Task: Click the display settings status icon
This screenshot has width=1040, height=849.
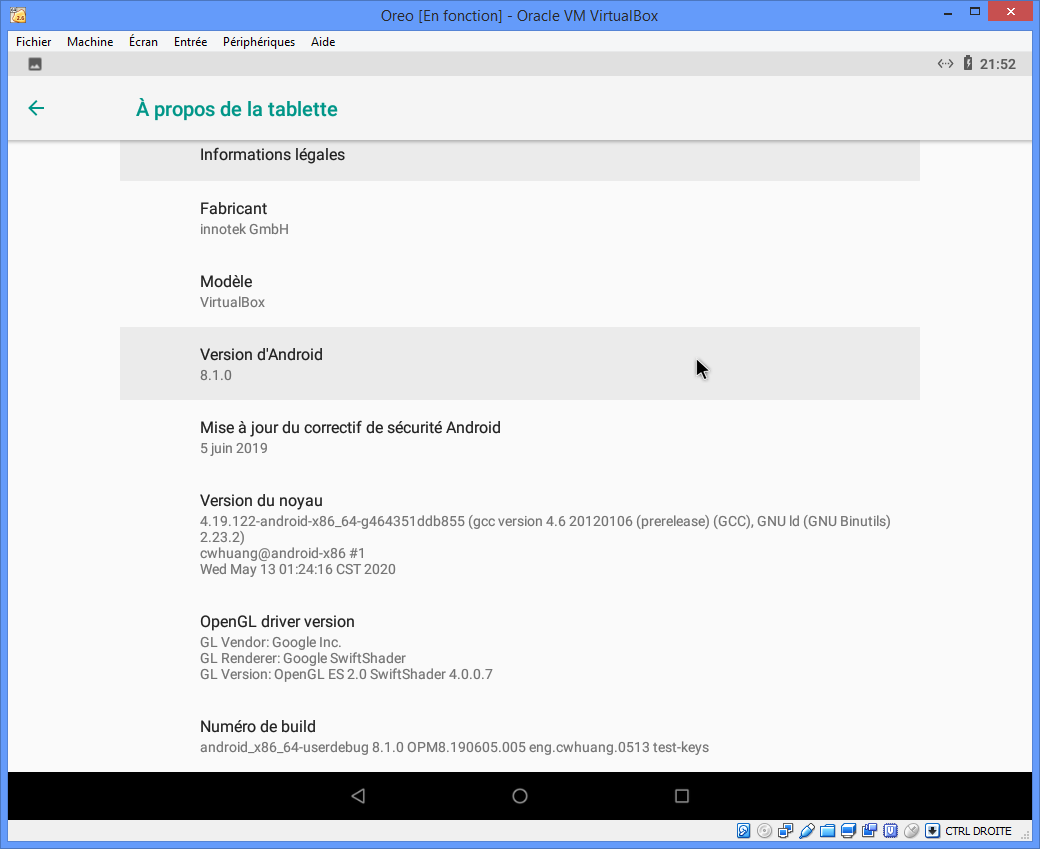Action: click(848, 831)
